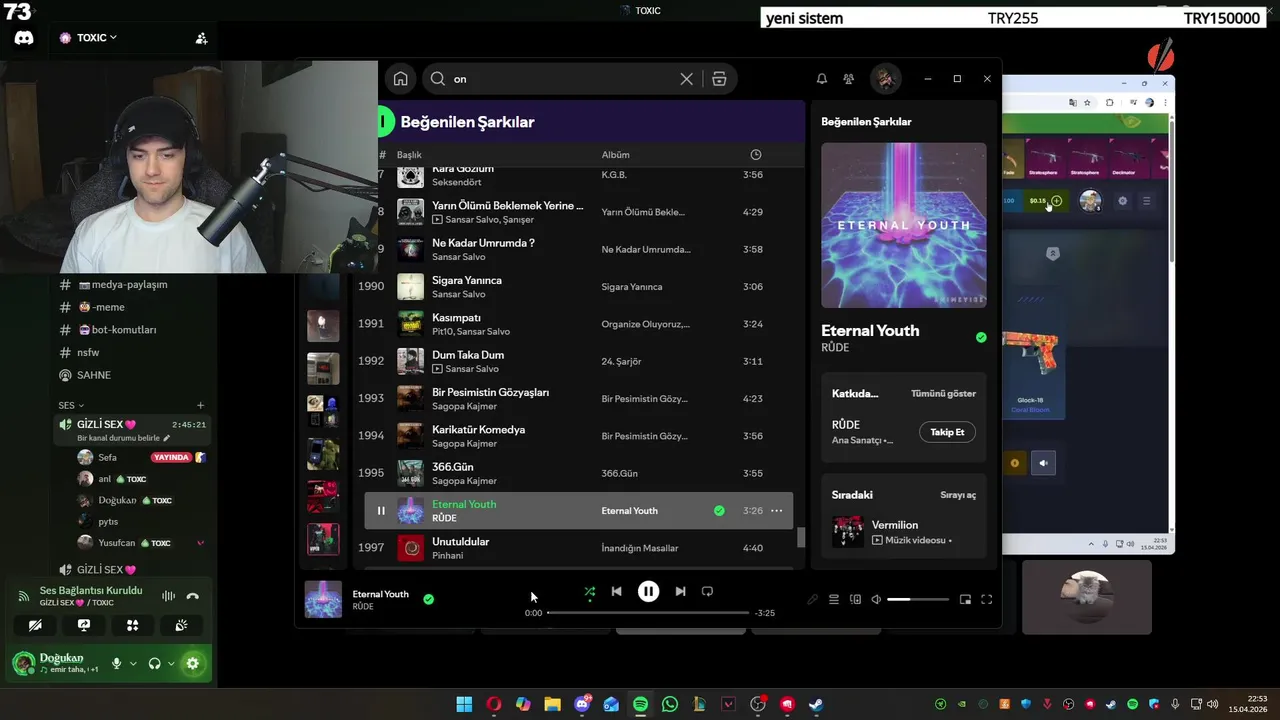Click the song progress bar
Screen dimensions: 1280x720
[x=648, y=613]
